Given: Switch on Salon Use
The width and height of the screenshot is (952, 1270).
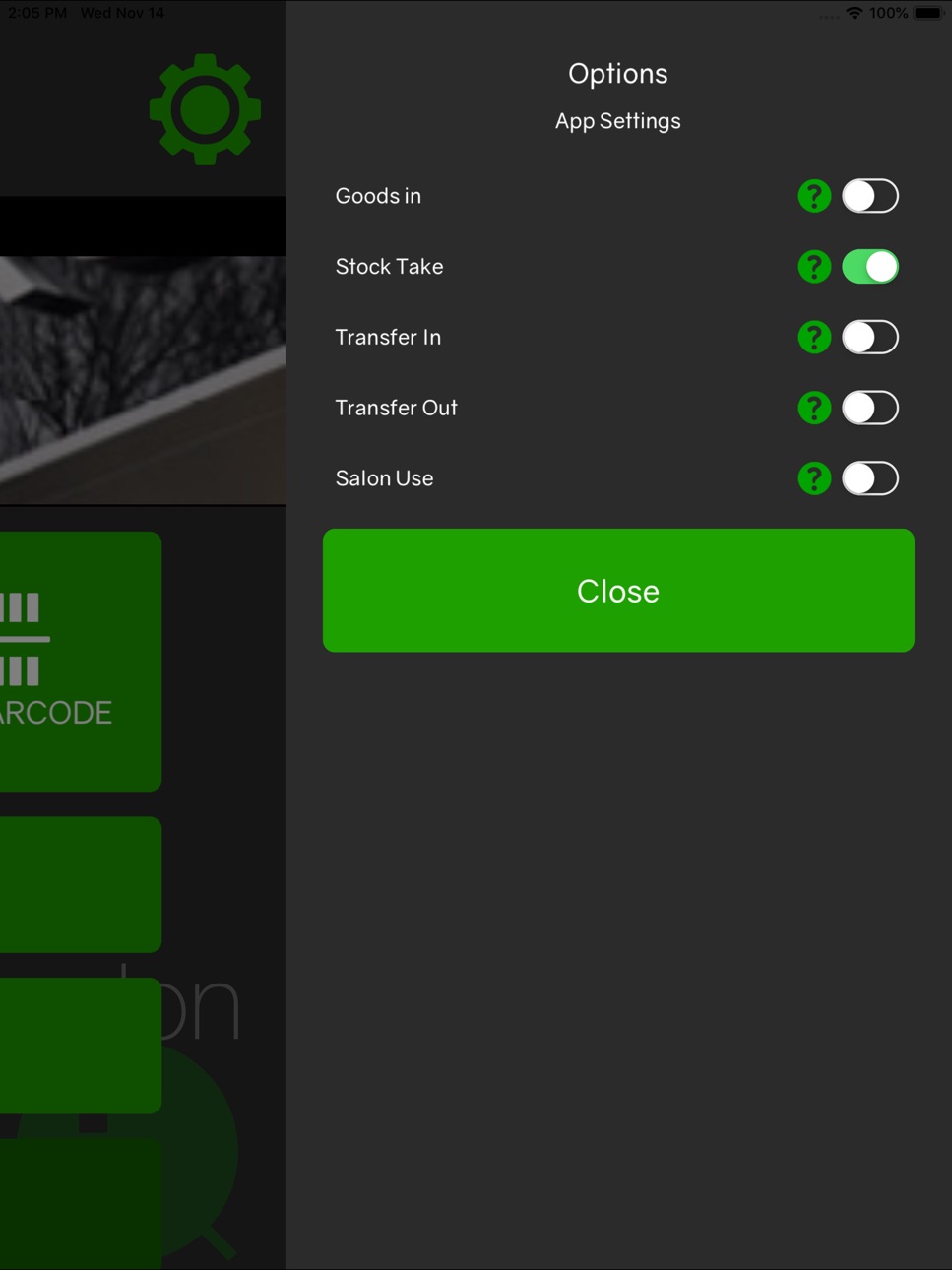Looking at the screenshot, I should tap(870, 478).
